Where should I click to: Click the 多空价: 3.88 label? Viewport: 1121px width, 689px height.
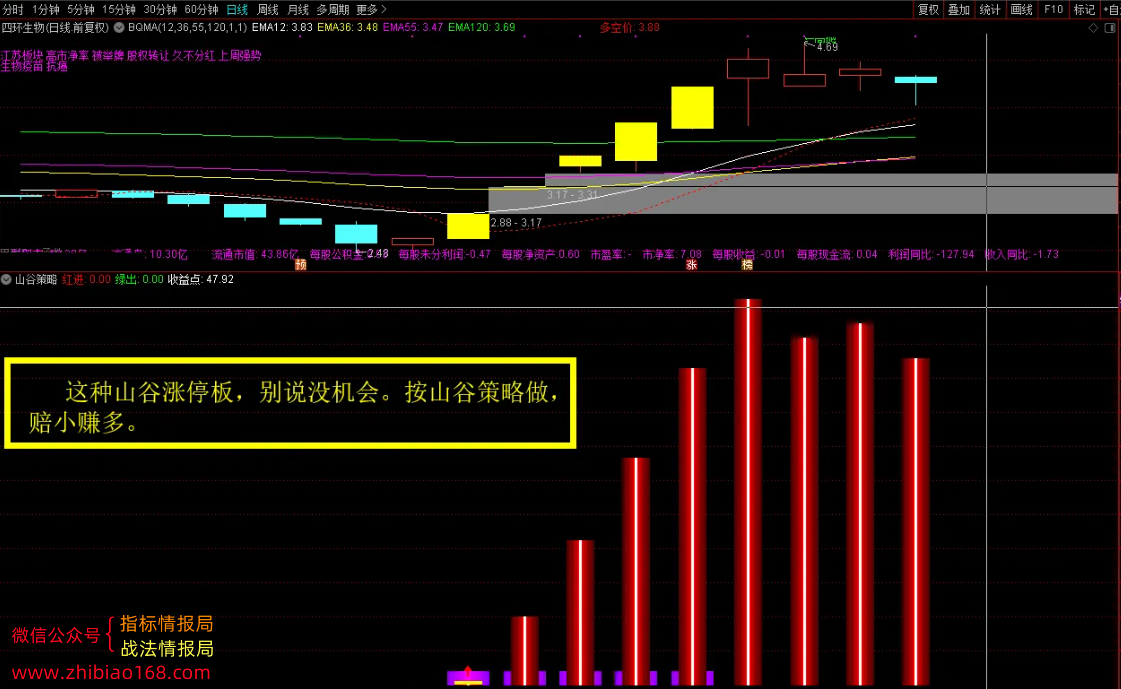(629, 27)
